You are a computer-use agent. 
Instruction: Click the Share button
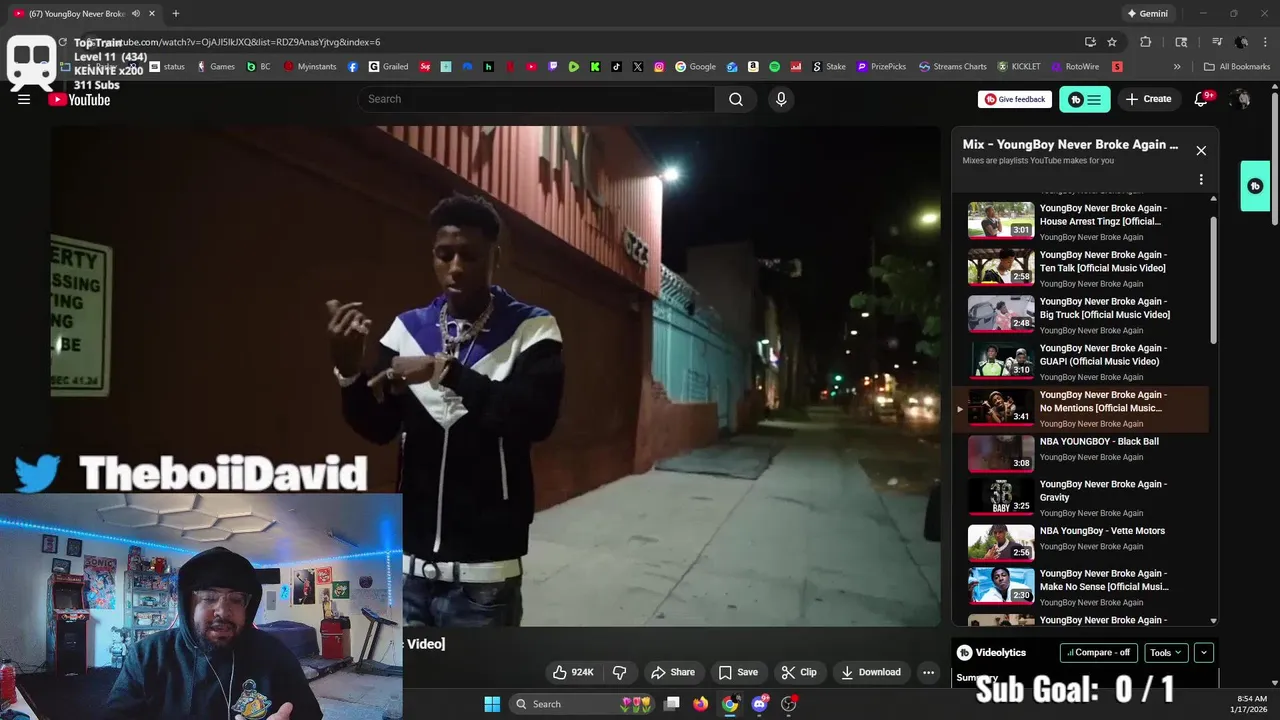(x=672, y=672)
